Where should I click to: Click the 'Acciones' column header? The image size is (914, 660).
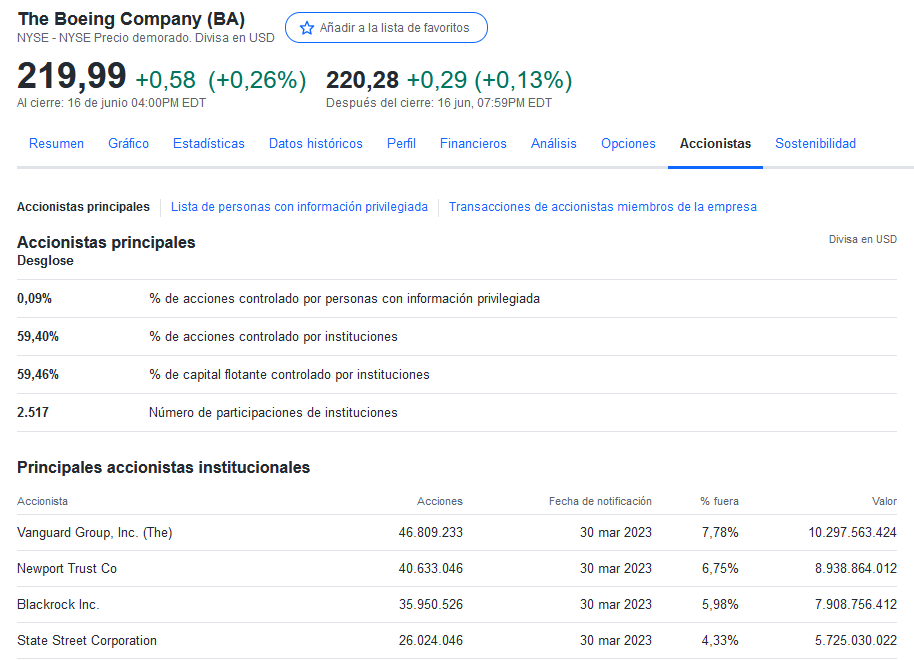pyautogui.click(x=440, y=501)
